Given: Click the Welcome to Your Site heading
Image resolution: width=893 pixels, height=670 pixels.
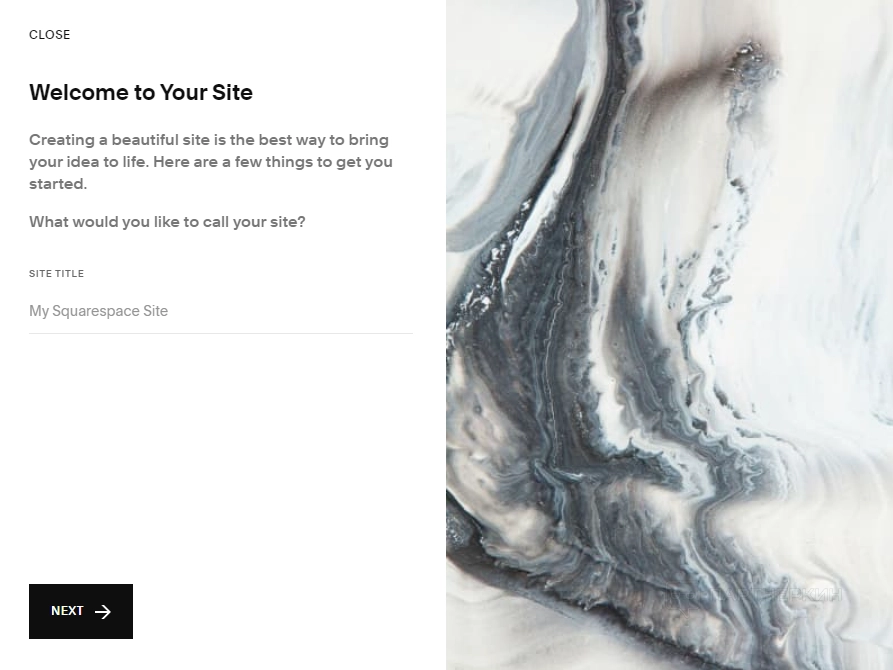Looking at the screenshot, I should pos(141,92).
